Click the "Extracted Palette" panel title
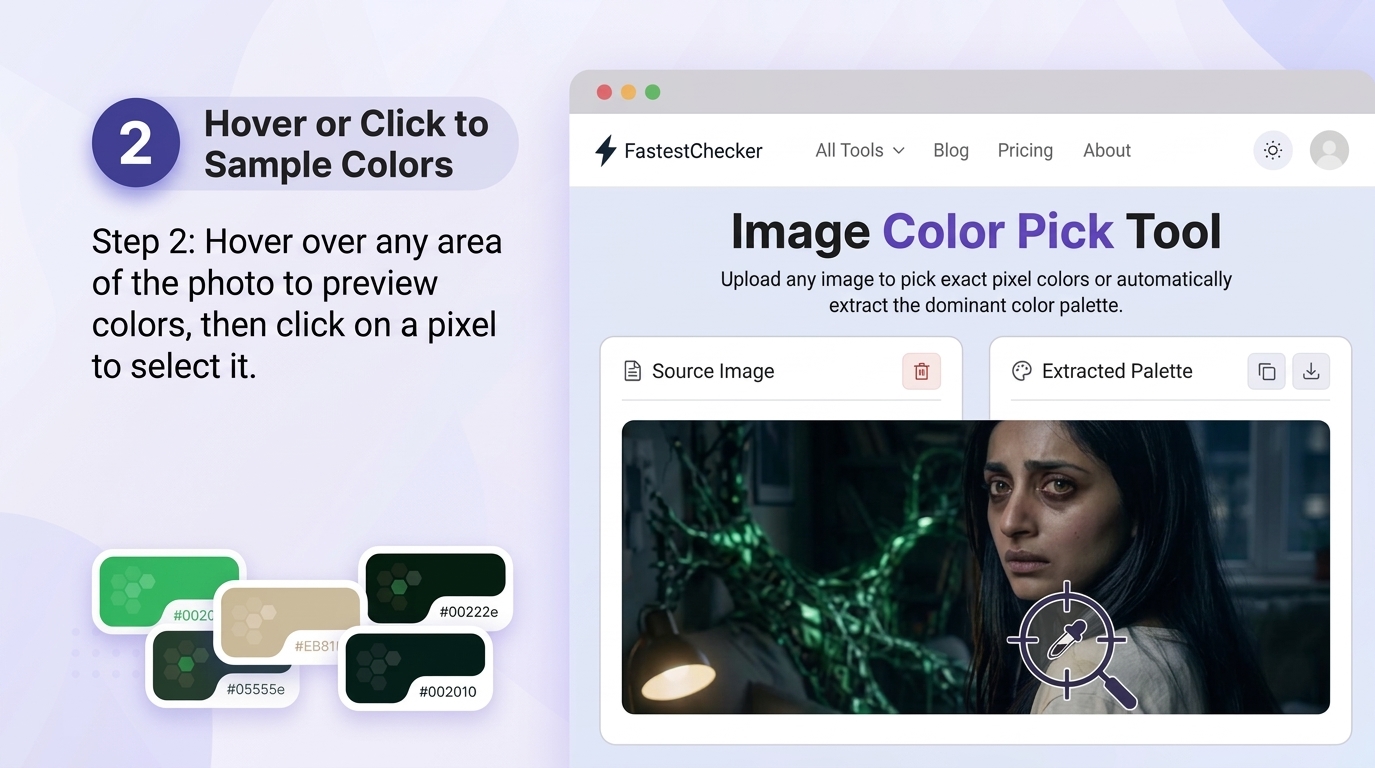1375x768 pixels. click(1117, 371)
